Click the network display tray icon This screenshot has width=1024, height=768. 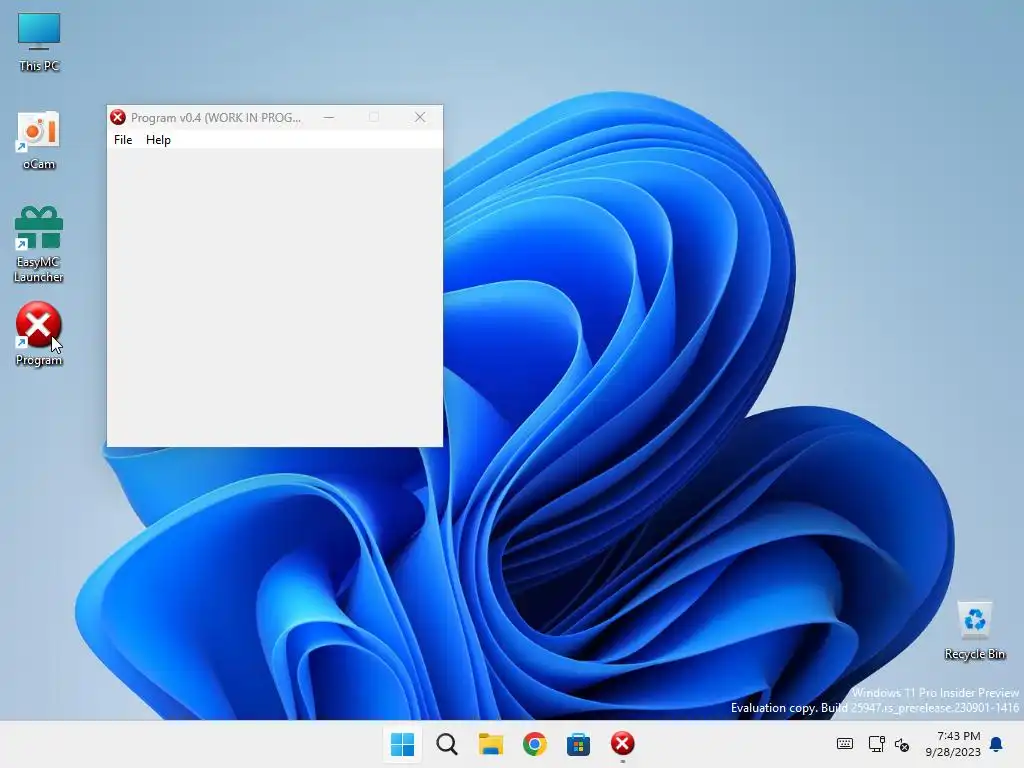click(876, 744)
